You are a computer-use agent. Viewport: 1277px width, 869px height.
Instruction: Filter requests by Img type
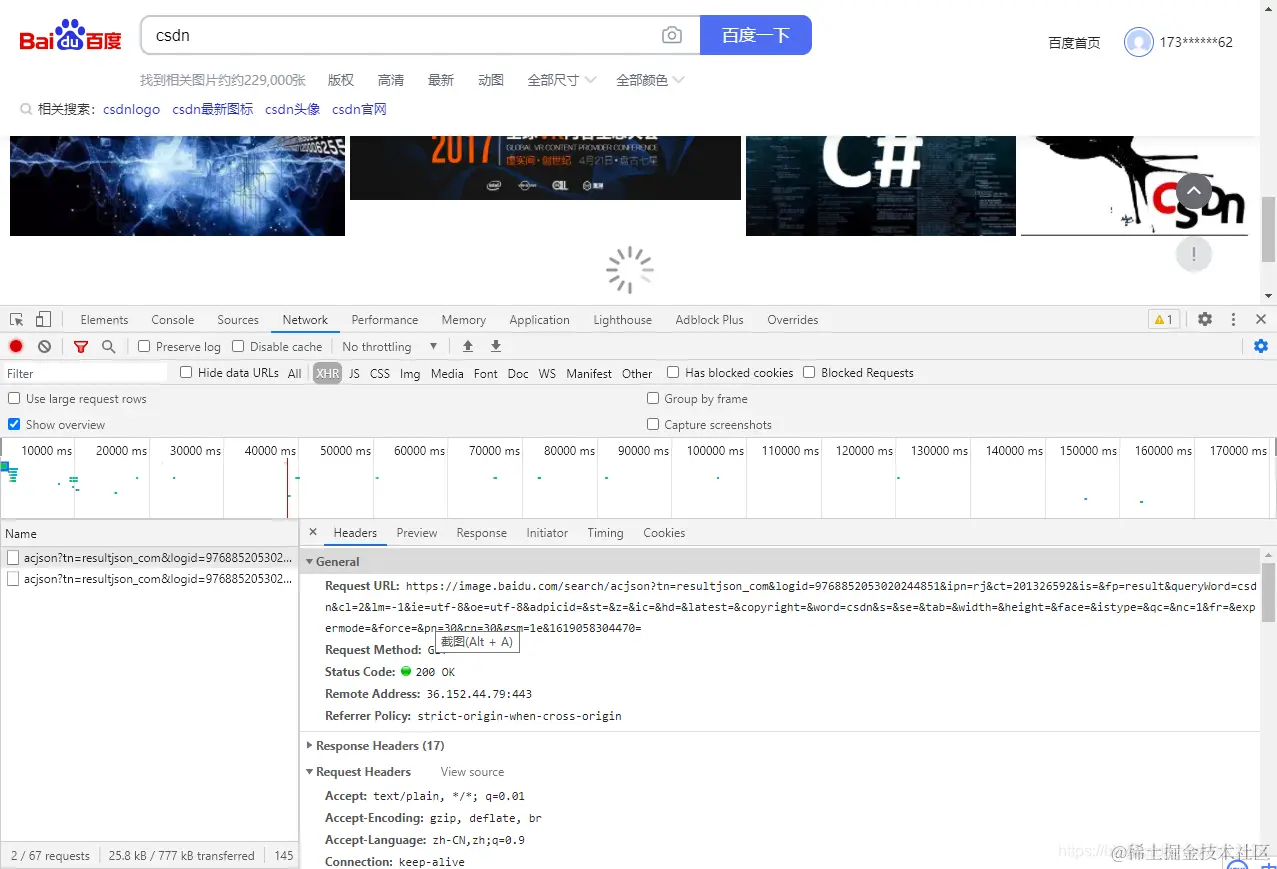click(x=410, y=373)
